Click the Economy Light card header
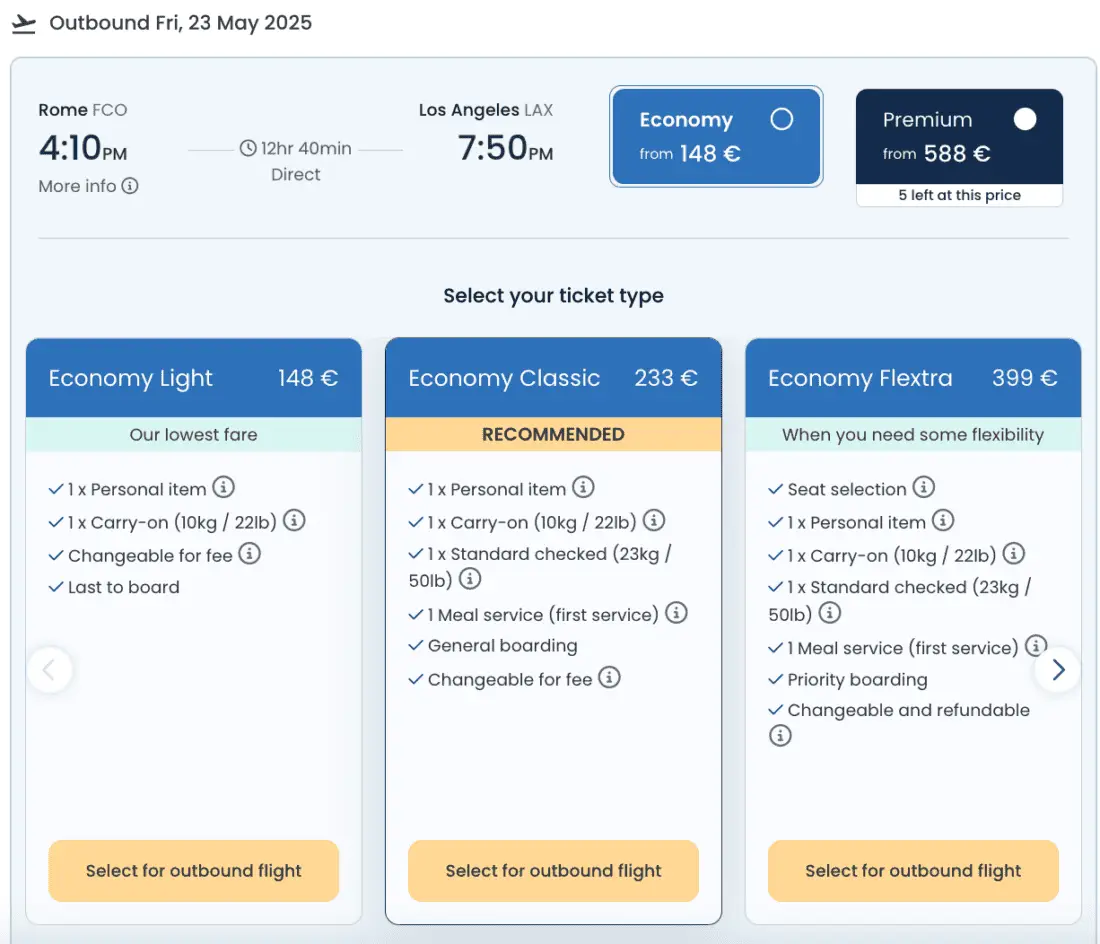 193,378
